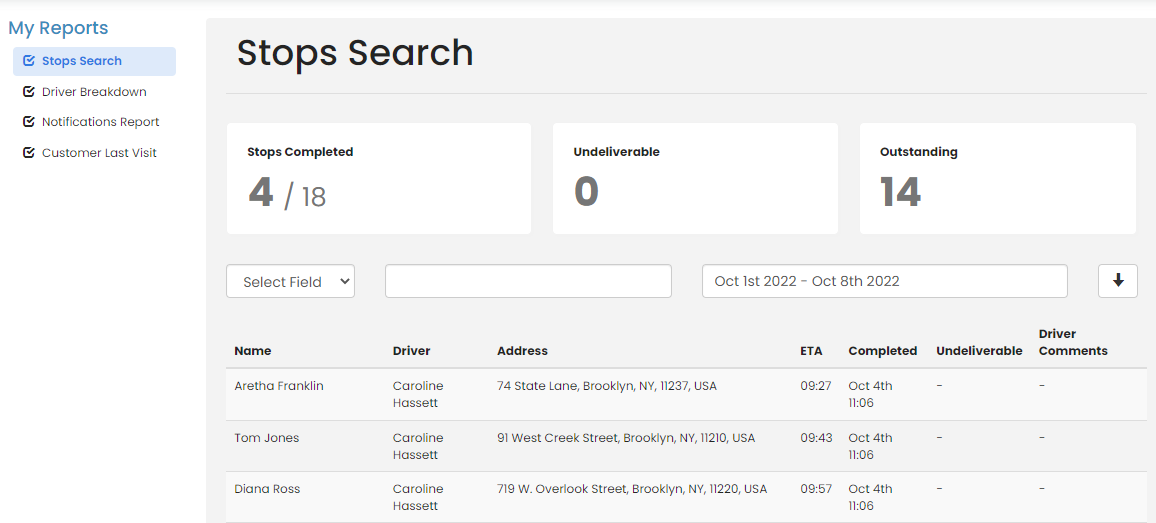The width and height of the screenshot is (1156, 523).
Task: Open the Driver Breakdown report
Action: pos(94,92)
